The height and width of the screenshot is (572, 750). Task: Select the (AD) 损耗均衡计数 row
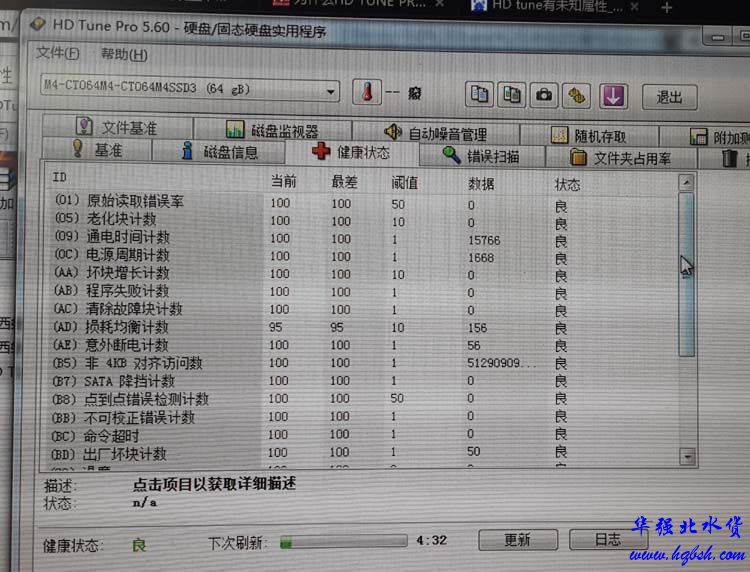pos(364,328)
